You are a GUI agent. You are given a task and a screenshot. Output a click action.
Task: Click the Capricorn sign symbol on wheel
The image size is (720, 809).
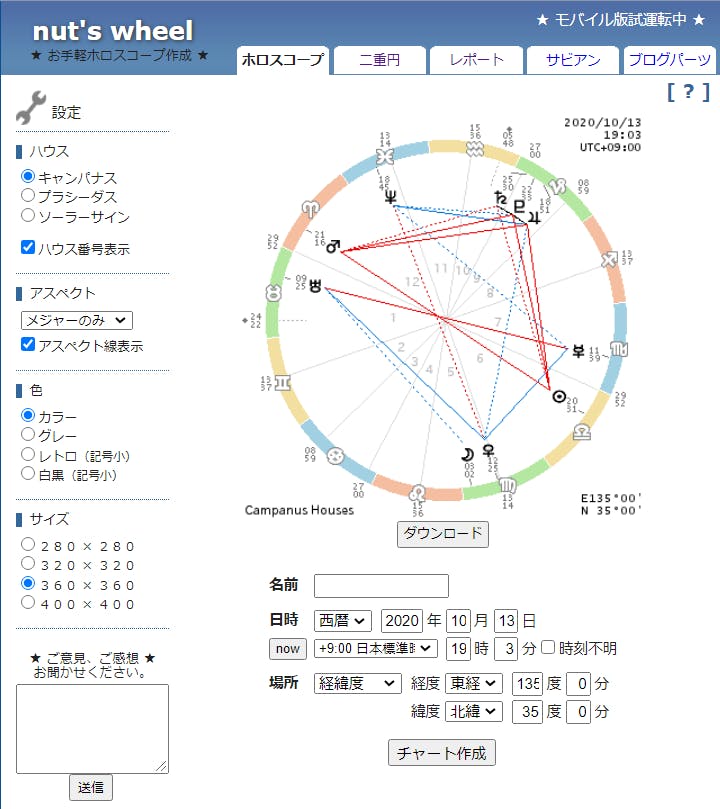558,186
